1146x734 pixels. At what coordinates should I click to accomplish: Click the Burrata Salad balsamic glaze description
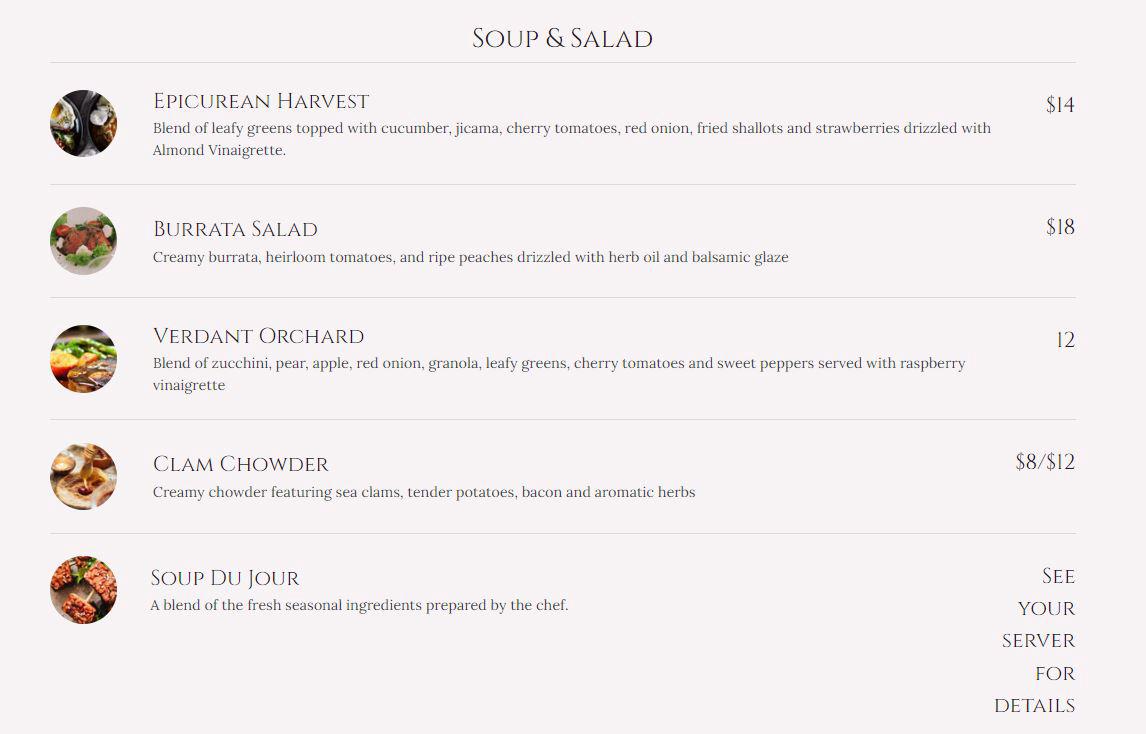(470, 257)
